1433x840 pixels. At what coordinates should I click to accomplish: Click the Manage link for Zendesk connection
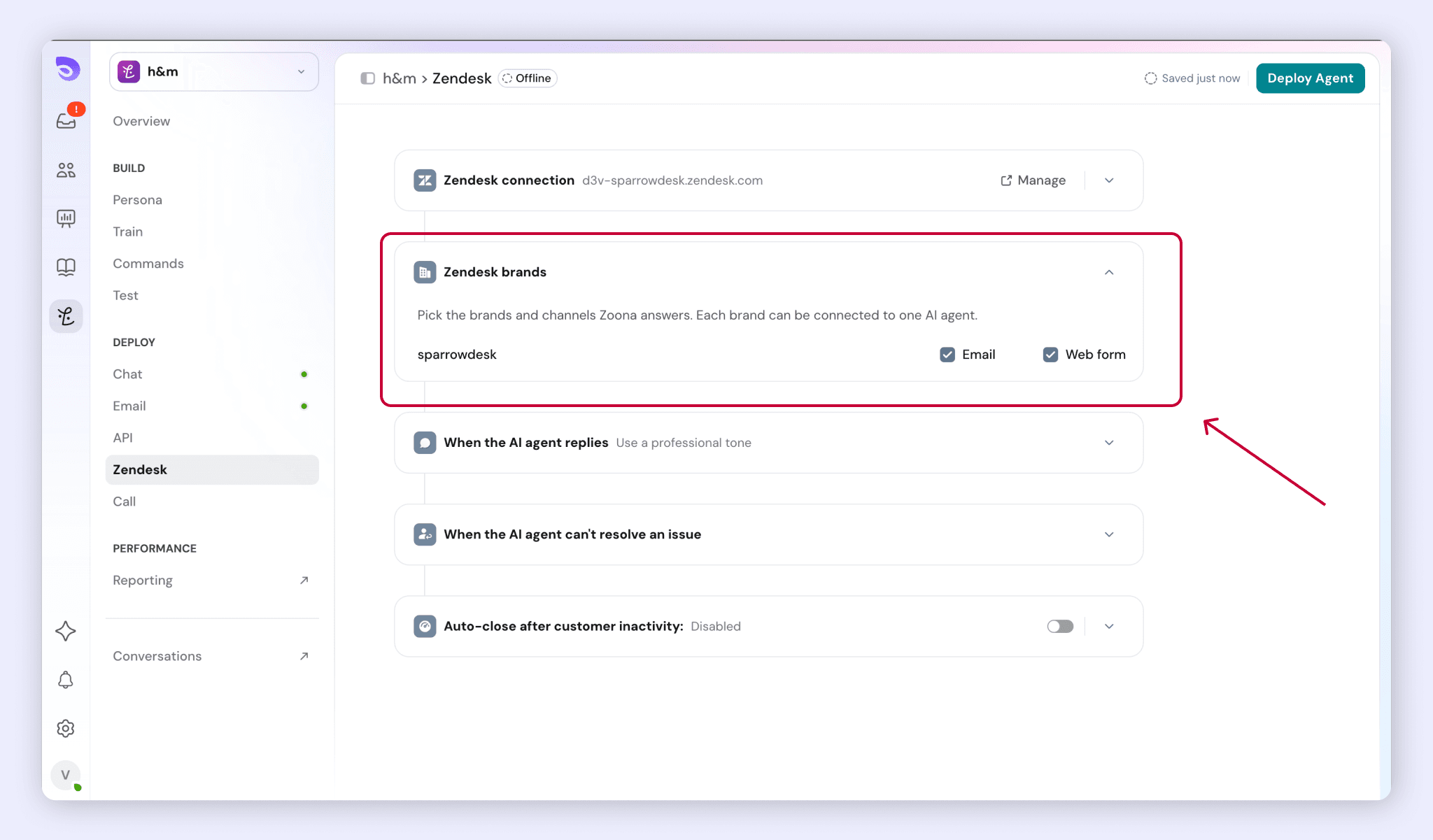(1033, 180)
